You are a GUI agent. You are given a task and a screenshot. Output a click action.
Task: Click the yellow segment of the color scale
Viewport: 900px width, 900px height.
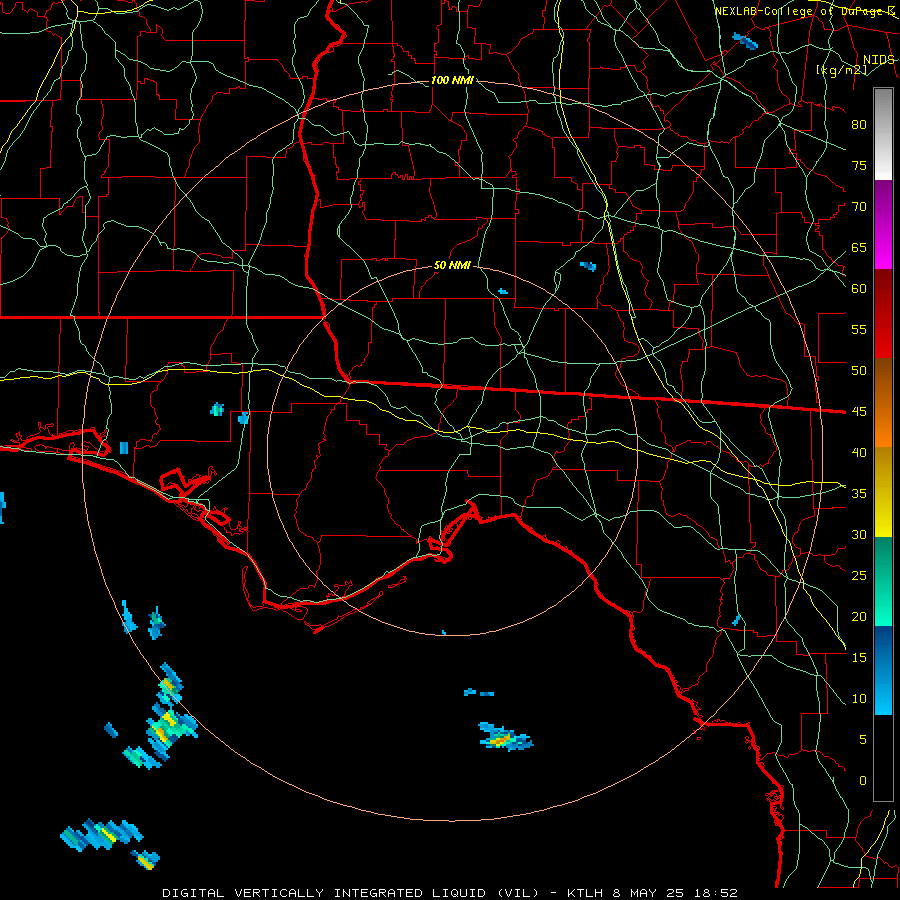(x=883, y=492)
